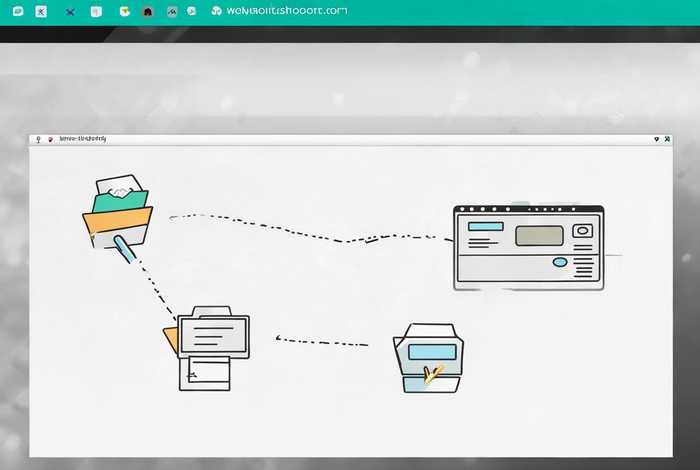Open the dropdown arrow at window's top right
The width and height of the screenshot is (700, 470).
655,140
